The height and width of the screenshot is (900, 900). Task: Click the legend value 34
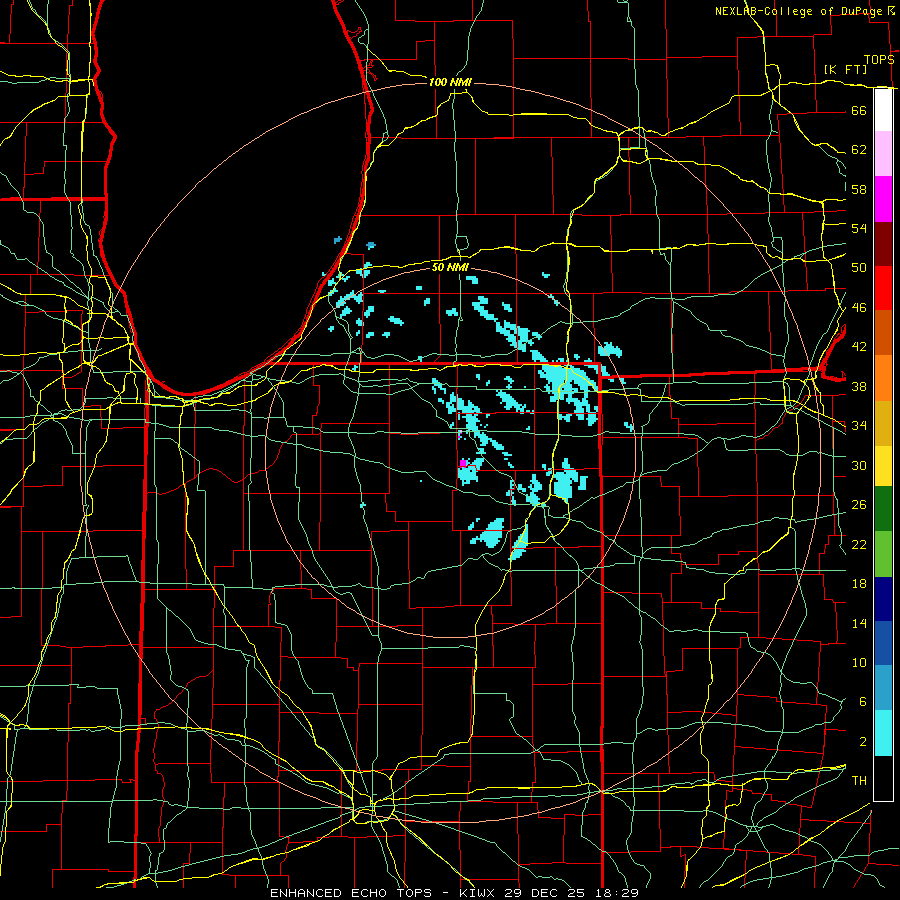[x=859, y=426]
